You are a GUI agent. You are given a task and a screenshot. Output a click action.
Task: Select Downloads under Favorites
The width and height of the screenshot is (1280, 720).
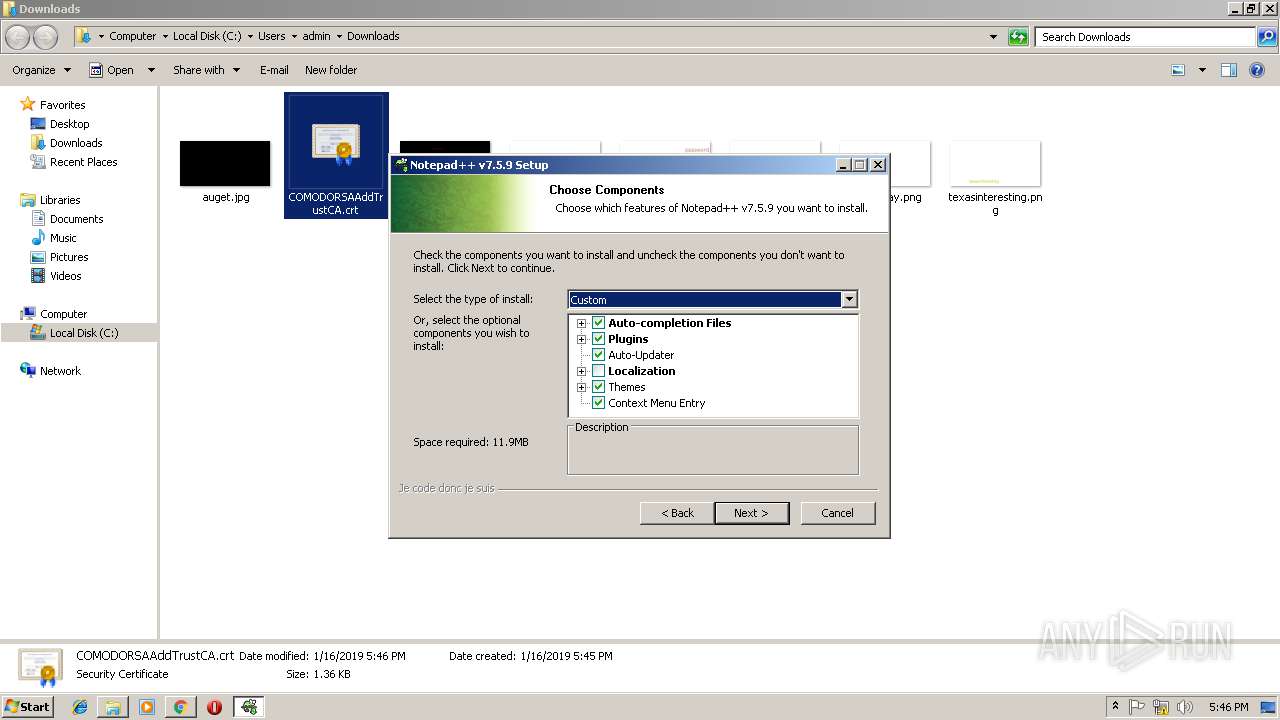76,143
